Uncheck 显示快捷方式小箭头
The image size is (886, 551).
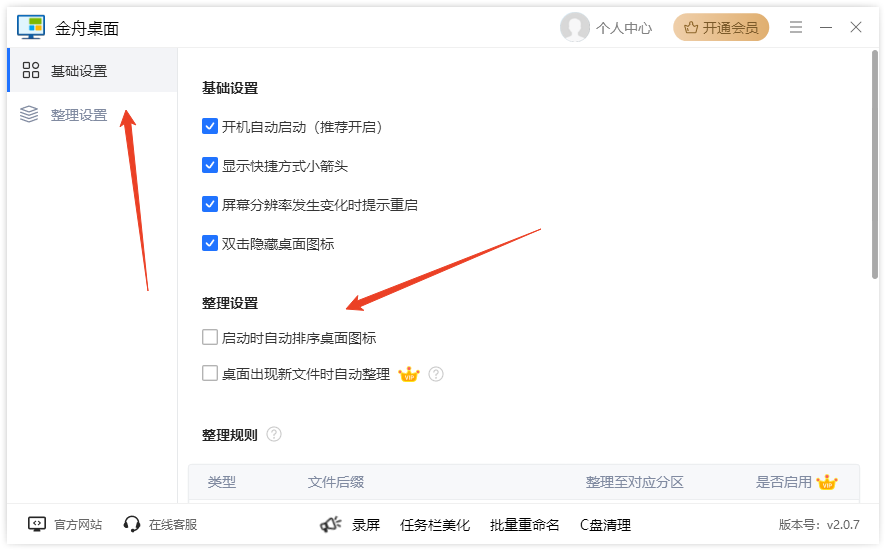(x=210, y=166)
